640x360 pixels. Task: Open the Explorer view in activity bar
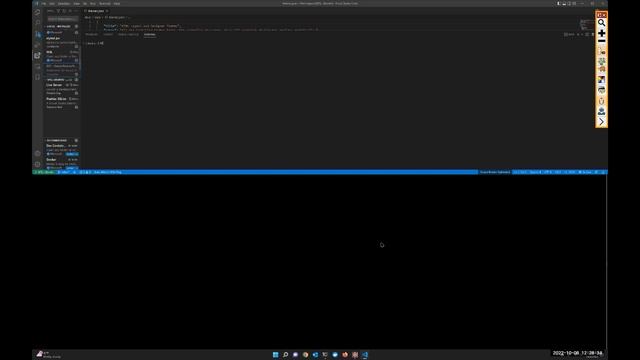(38, 12)
